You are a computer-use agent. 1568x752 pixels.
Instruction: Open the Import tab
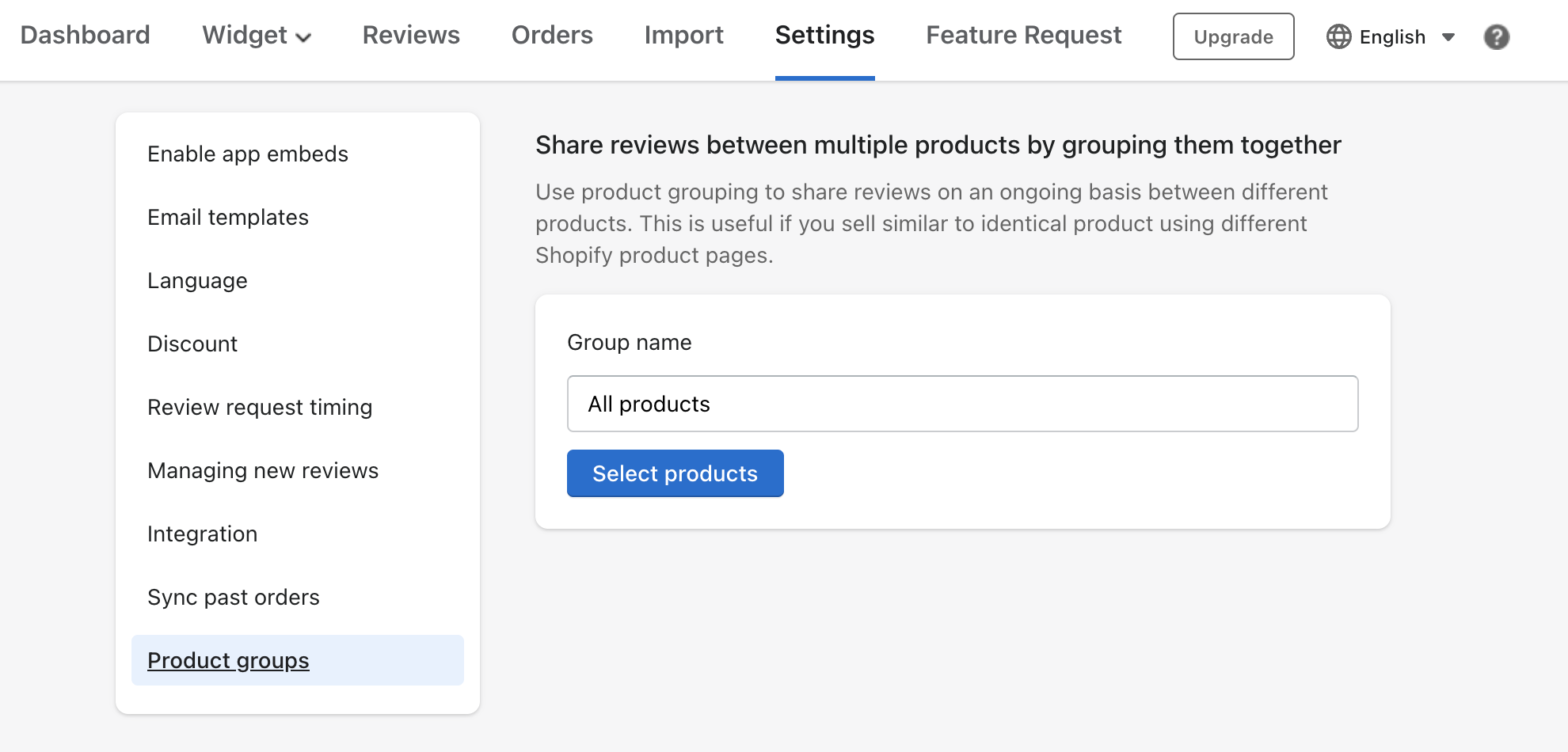tap(683, 35)
